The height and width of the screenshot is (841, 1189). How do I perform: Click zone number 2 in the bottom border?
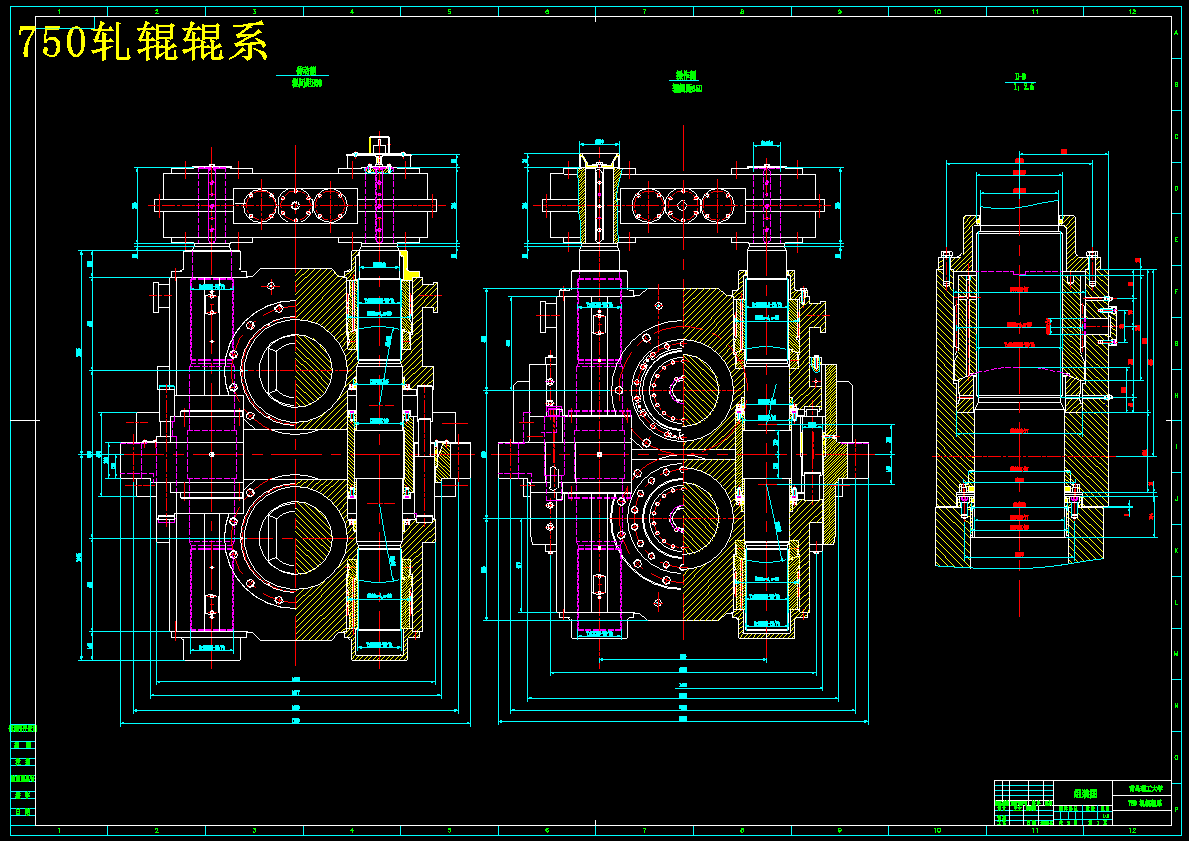(157, 831)
